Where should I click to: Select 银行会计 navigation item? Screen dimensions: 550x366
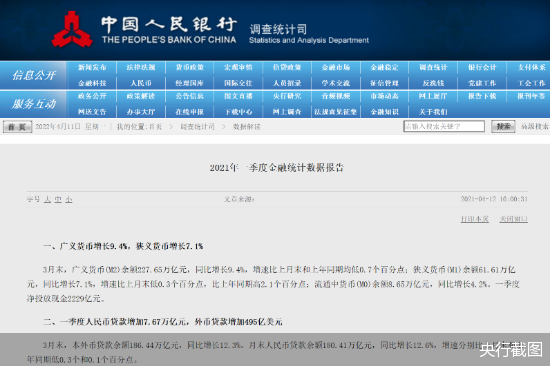pyautogui.click(x=482, y=67)
